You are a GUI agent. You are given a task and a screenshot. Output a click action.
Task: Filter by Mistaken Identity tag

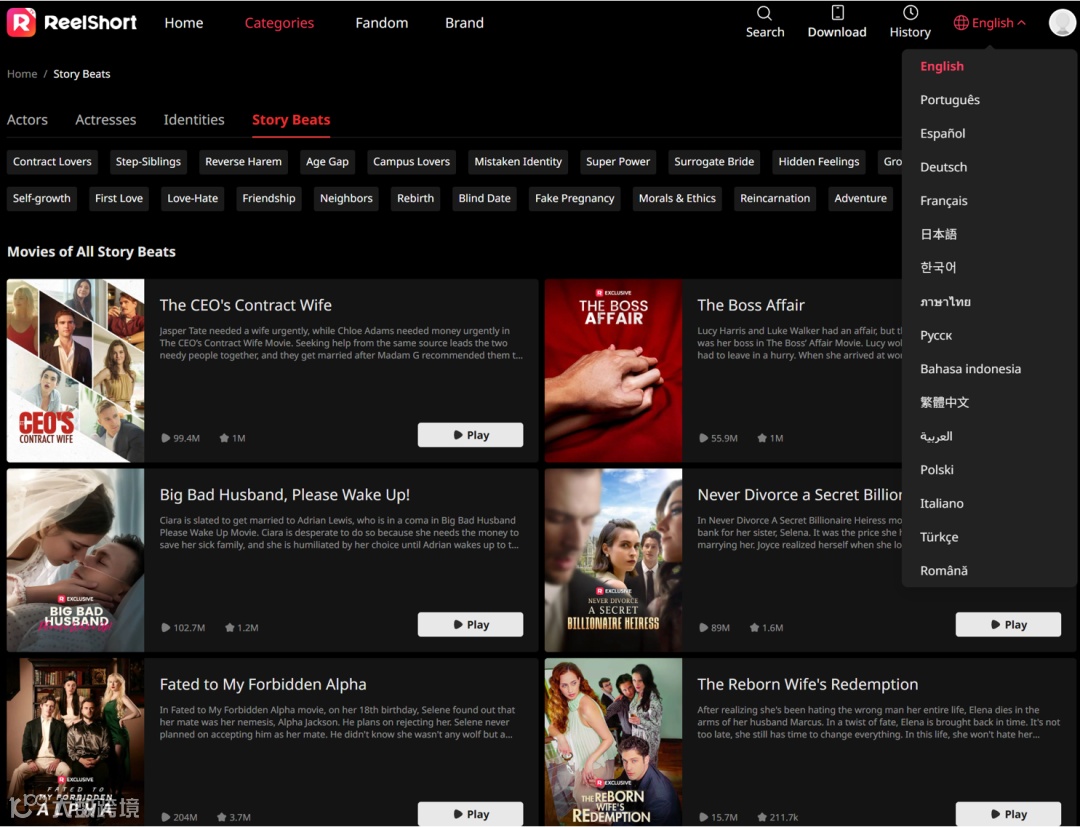pyautogui.click(x=518, y=162)
